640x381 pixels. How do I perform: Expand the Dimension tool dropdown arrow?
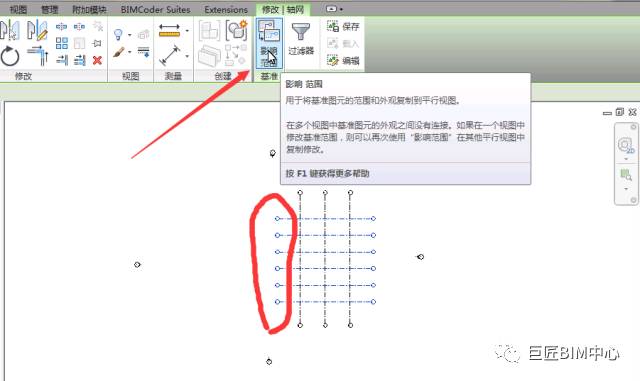tap(187, 56)
